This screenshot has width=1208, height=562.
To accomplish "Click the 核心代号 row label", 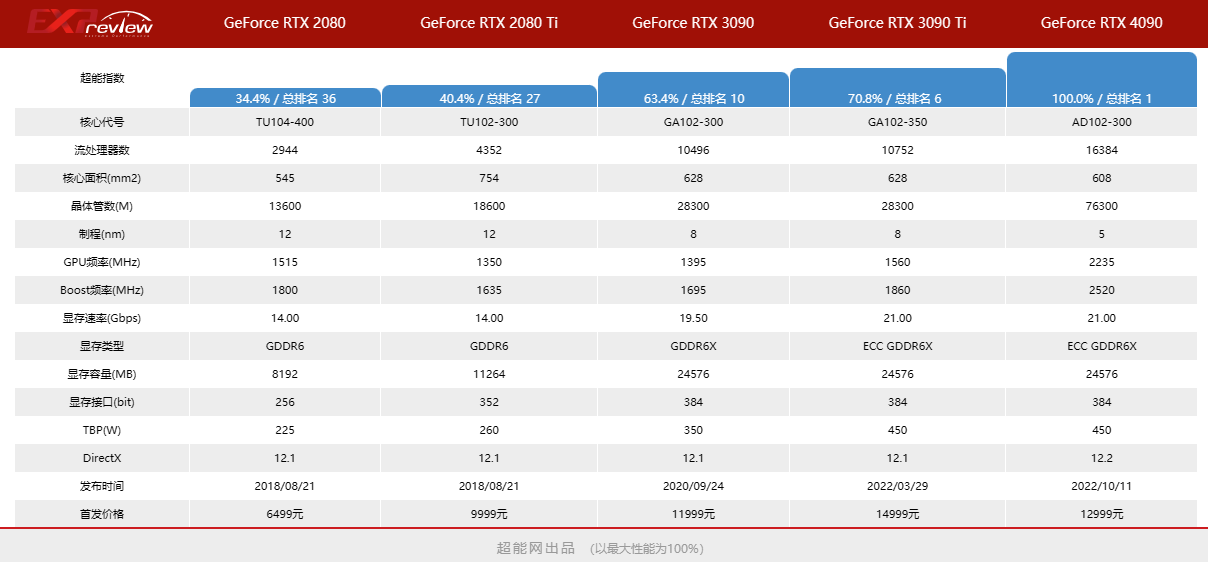I will coord(102,122).
